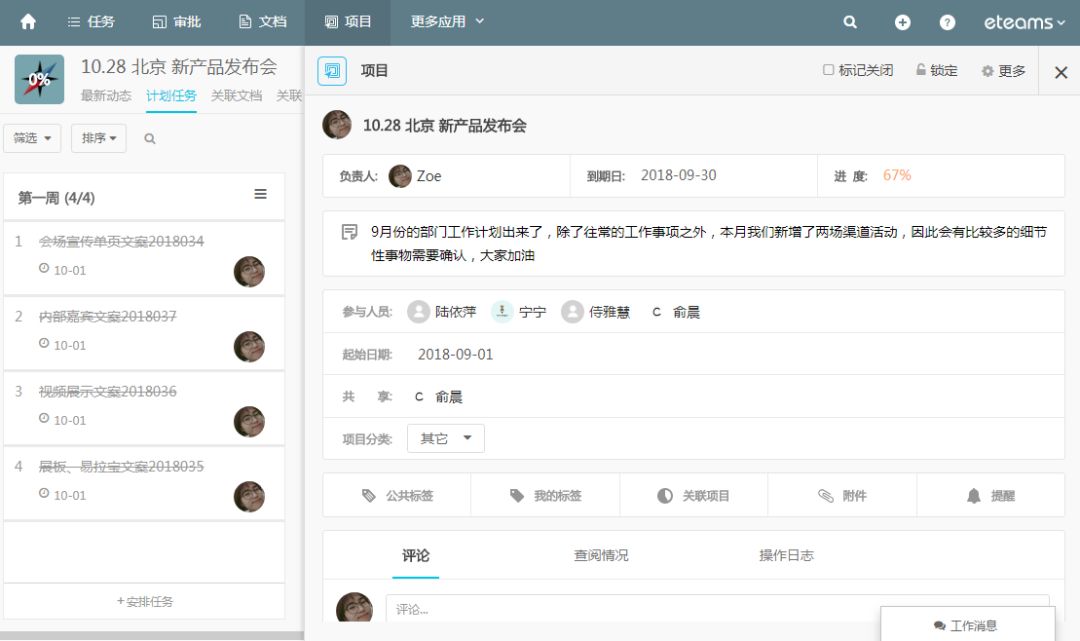1080x641 pixels.
Task: Click the 关联项目 button
Action: click(x=694, y=495)
